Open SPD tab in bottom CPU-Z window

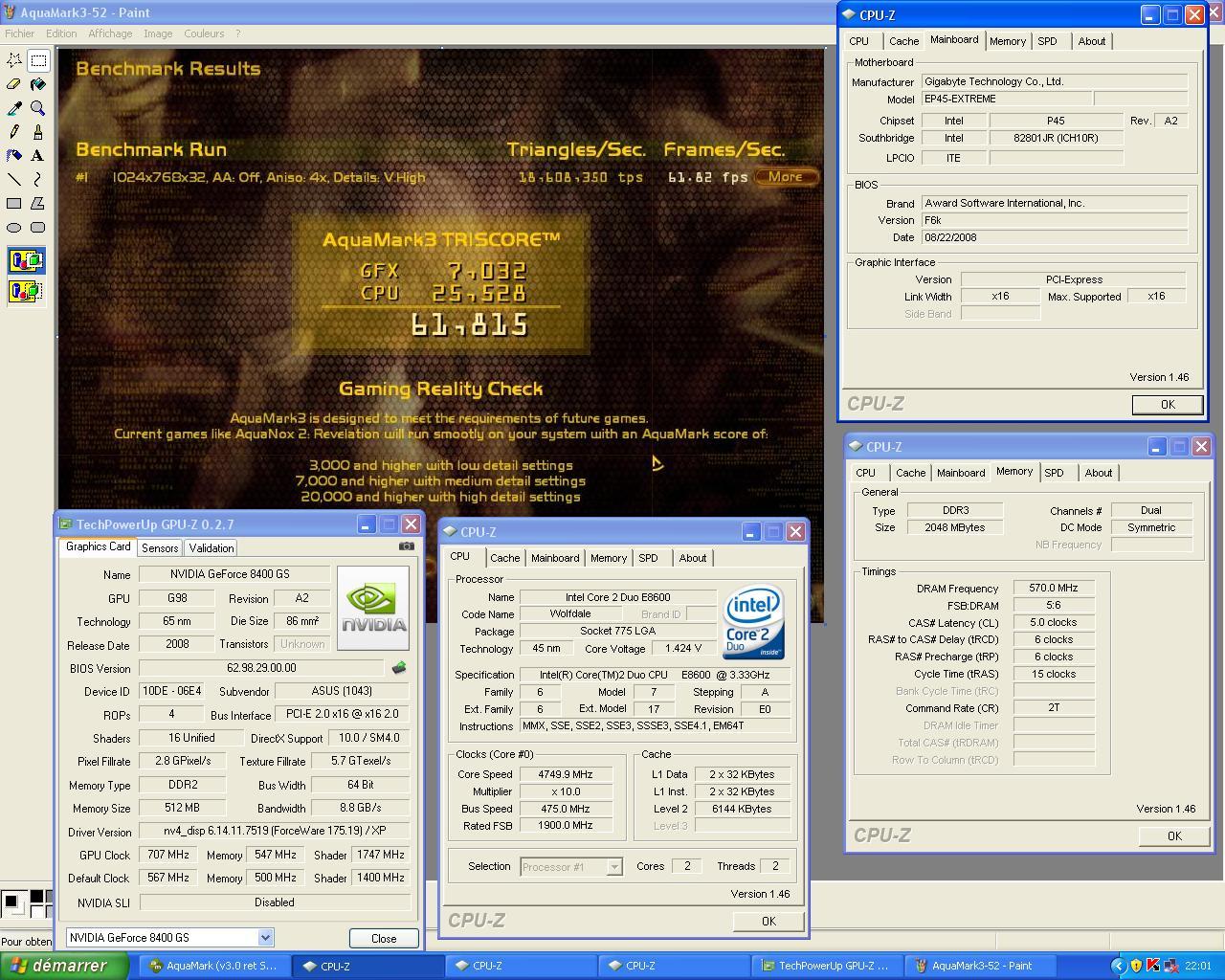point(648,558)
